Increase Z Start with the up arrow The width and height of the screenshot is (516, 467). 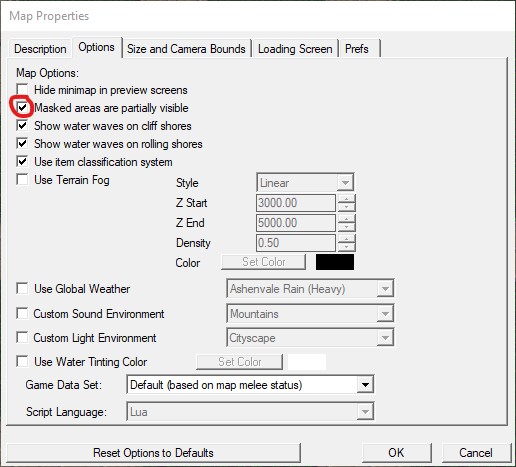point(347,199)
